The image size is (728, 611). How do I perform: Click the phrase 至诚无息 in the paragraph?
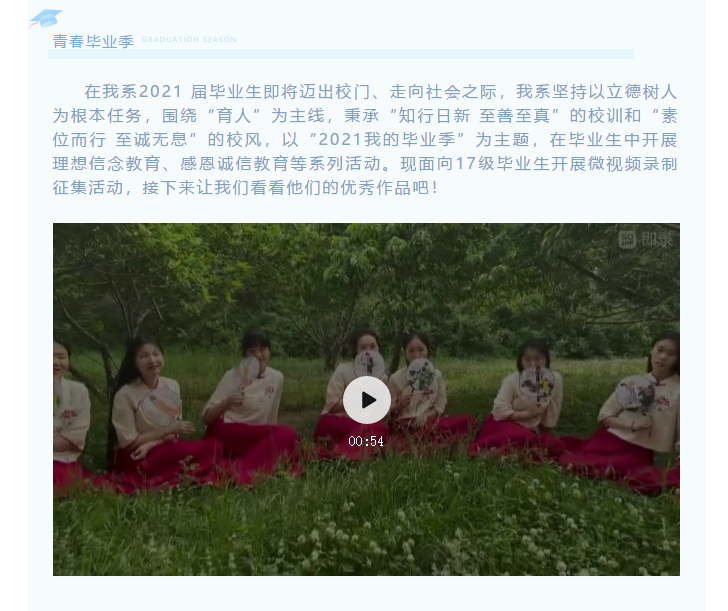tap(151, 140)
